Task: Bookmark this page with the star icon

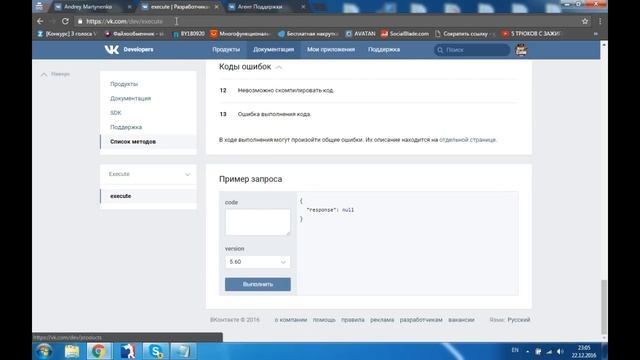Action: (585, 21)
